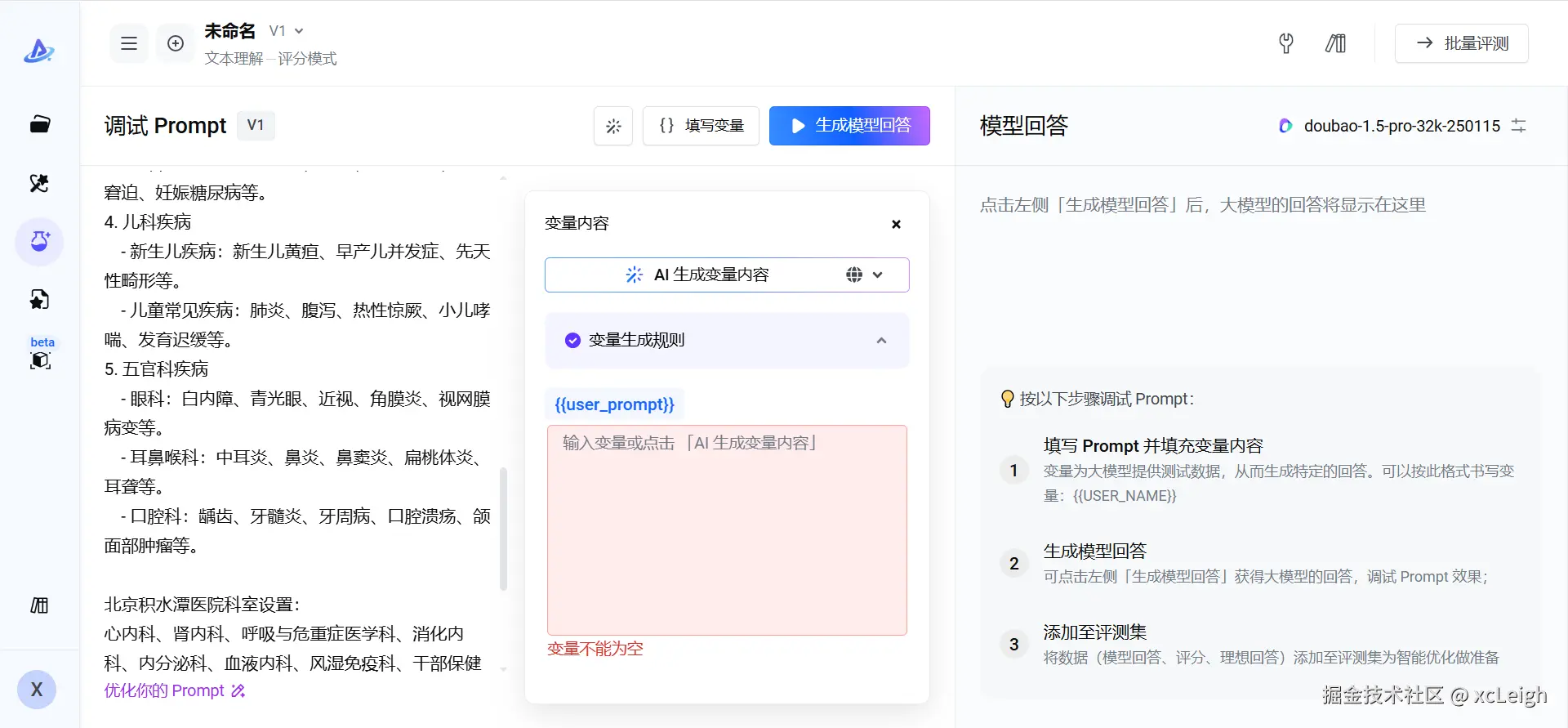The image size is (1568, 728).
Task: Click the 生成模型回答 button
Action: tap(849, 126)
